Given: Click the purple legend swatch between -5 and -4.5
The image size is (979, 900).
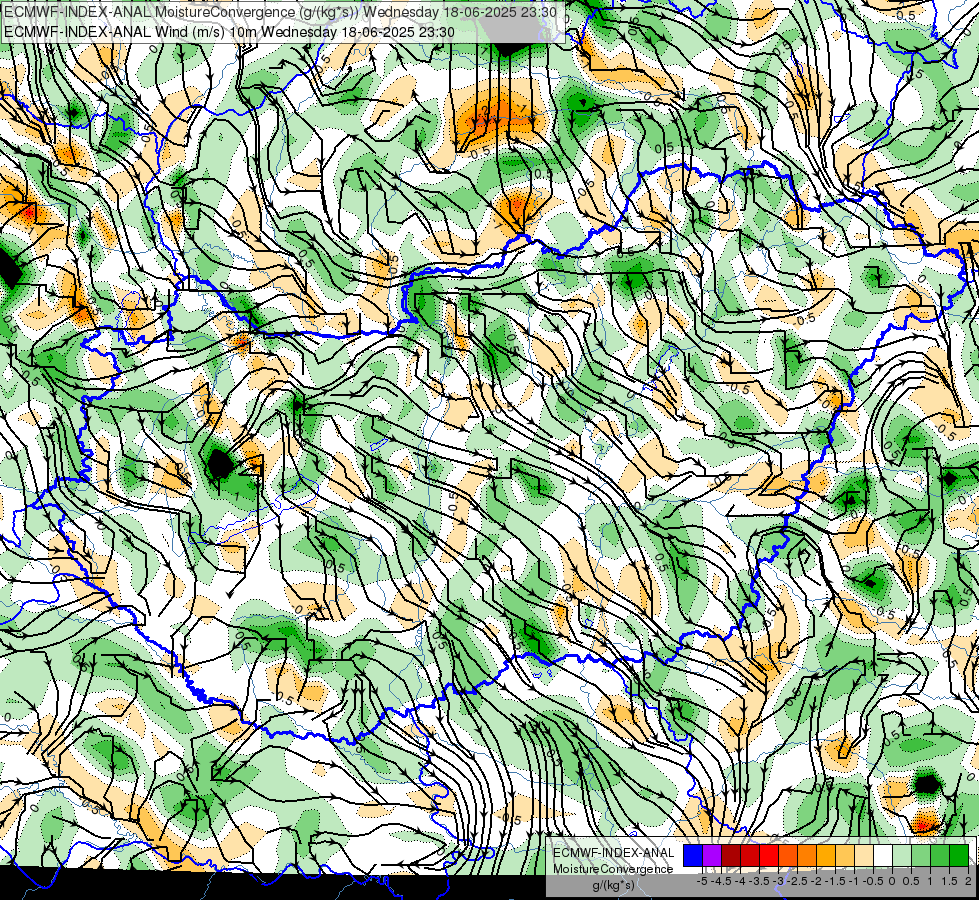Looking at the screenshot, I should [x=712, y=856].
